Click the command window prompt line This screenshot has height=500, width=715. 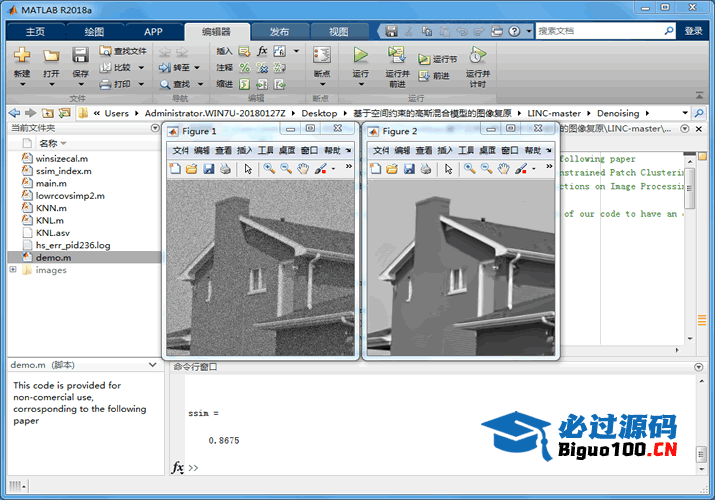click(x=440, y=468)
